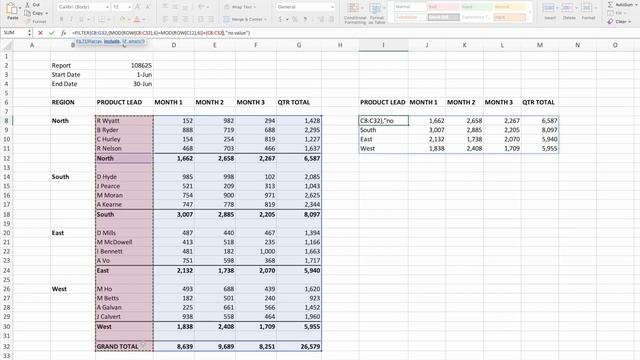The height and width of the screenshot is (360, 640).
Task: Apply the currency accounting format
Action: [x=280, y=19]
